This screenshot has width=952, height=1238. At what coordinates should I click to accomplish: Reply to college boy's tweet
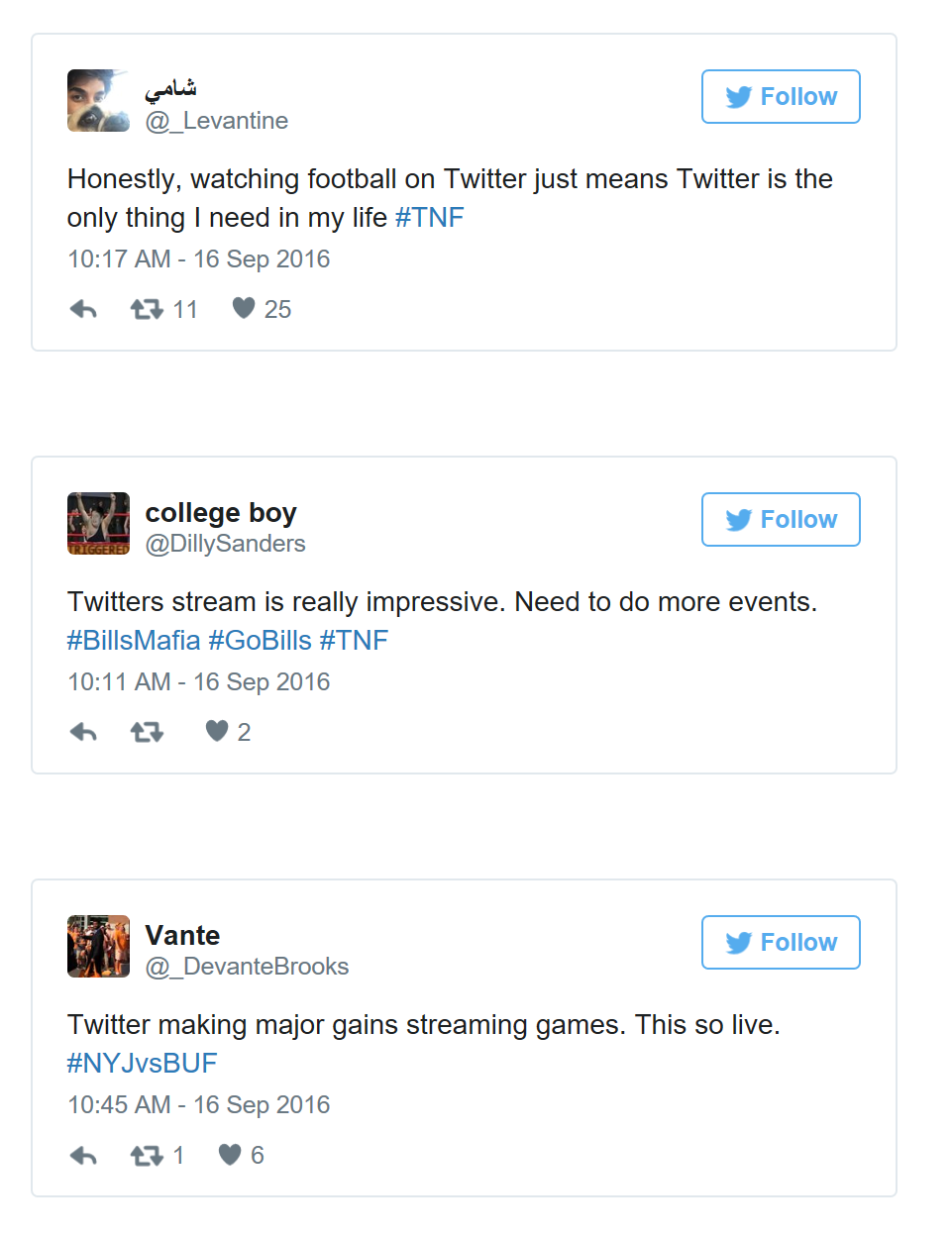click(84, 733)
